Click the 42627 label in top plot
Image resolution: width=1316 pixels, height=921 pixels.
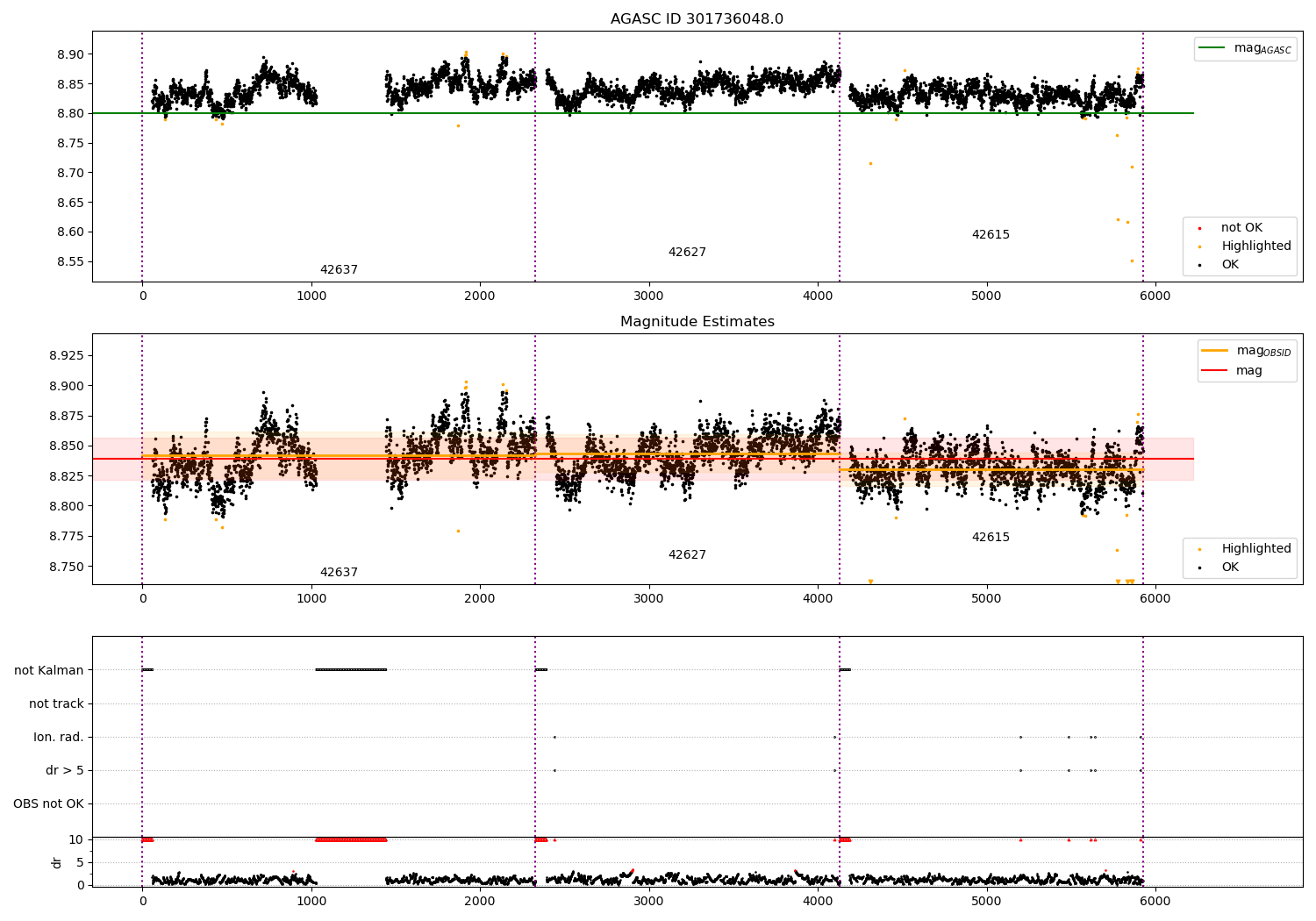click(x=687, y=253)
